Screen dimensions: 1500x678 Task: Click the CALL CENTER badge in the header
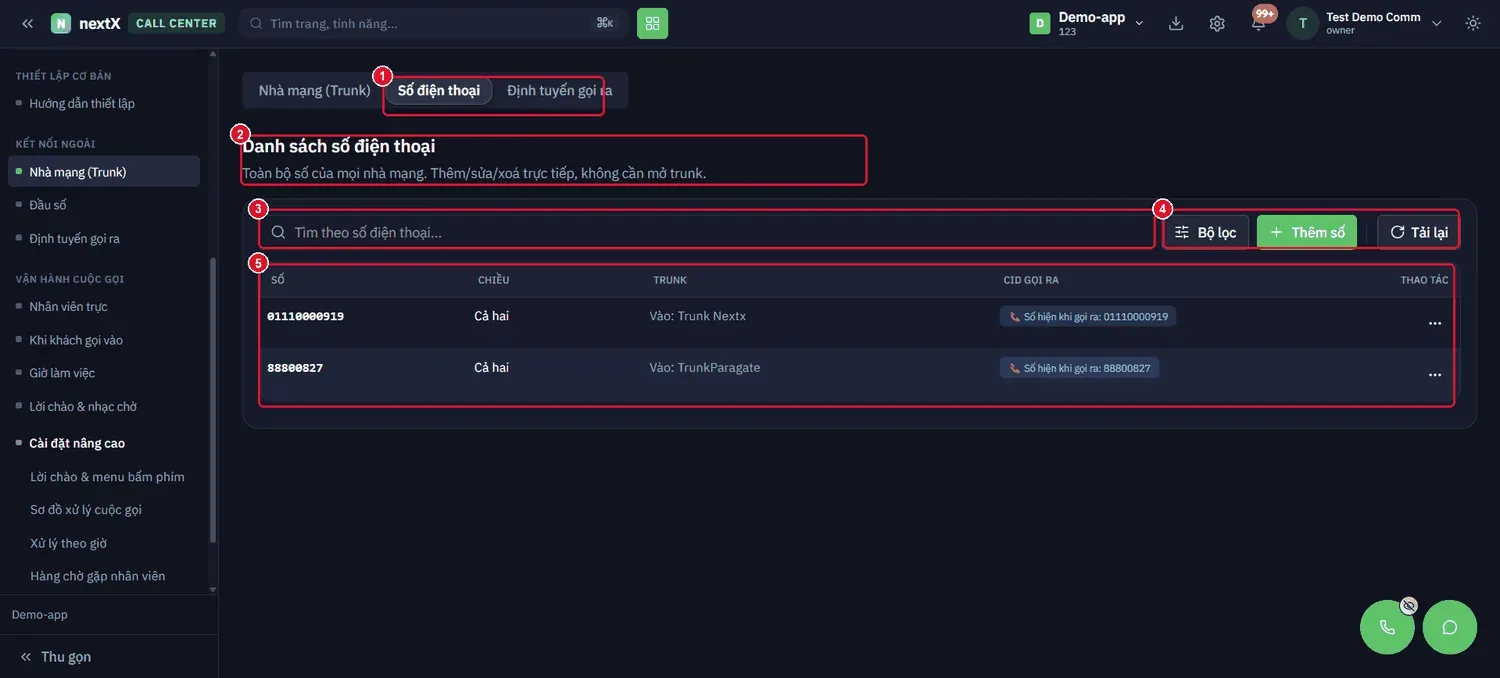coord(176,23)
